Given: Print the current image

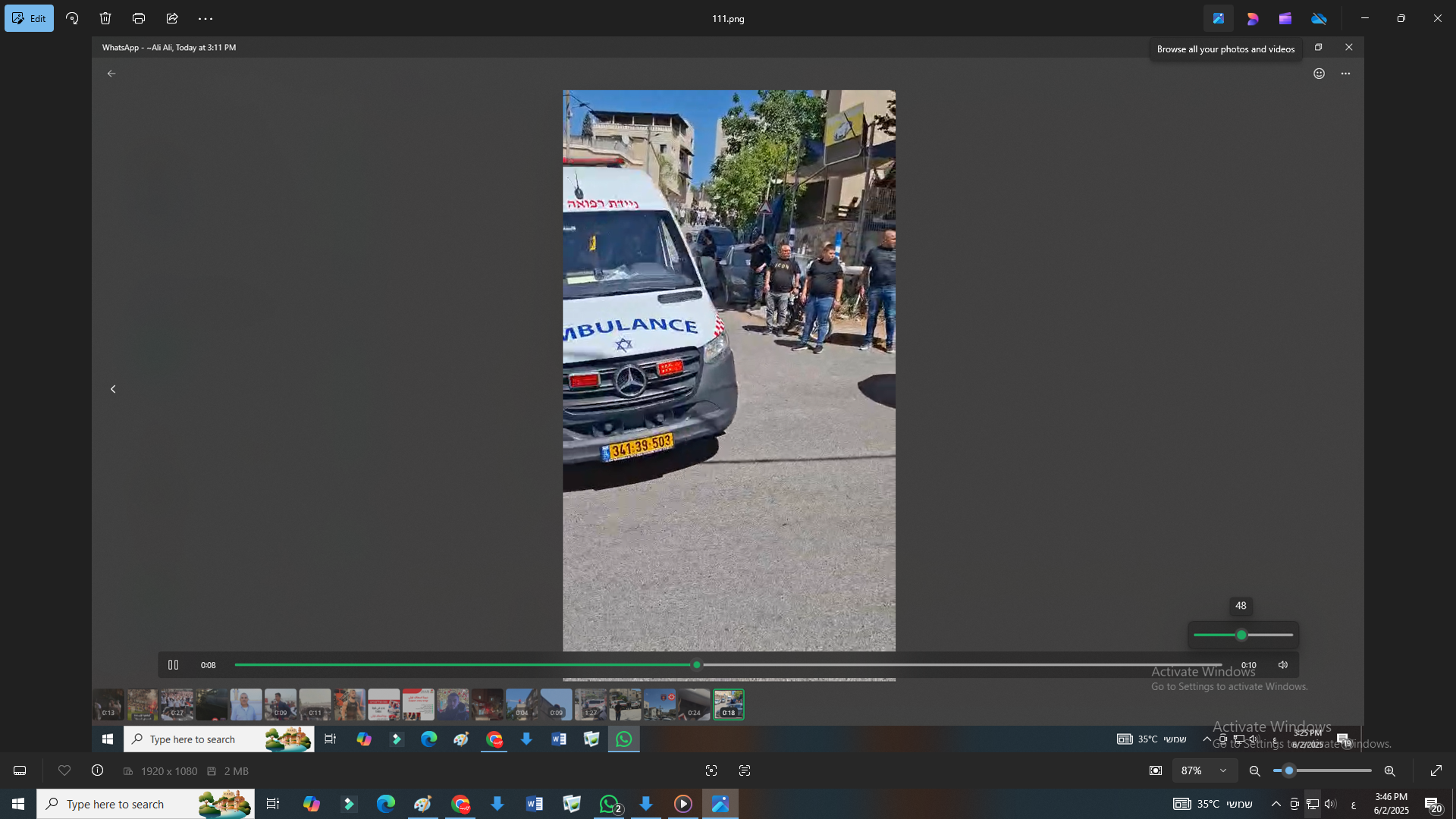Looking at the screenshot, I should [x=139, y=18].
